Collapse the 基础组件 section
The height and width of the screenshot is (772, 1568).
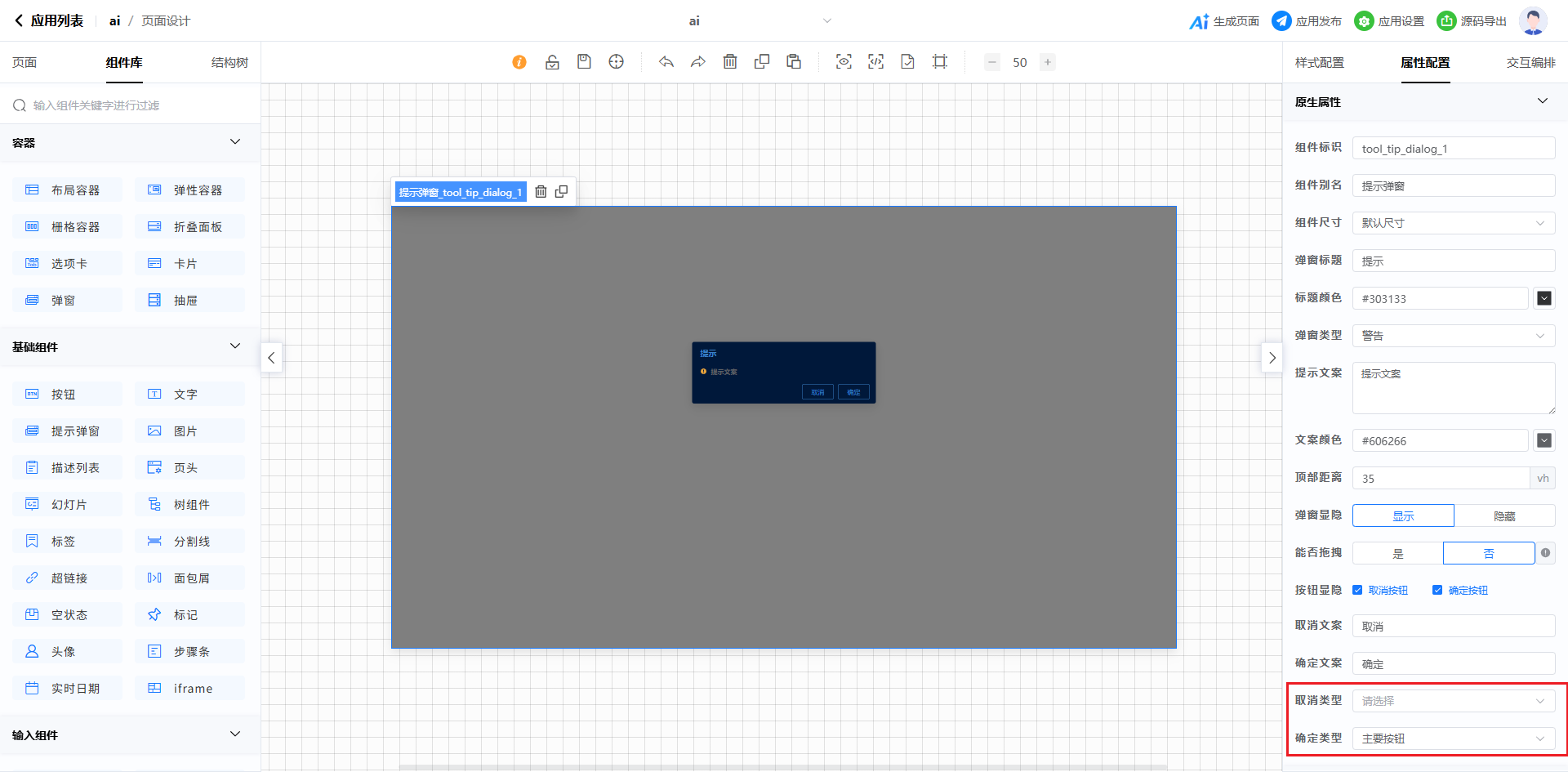tap(235, 346)
